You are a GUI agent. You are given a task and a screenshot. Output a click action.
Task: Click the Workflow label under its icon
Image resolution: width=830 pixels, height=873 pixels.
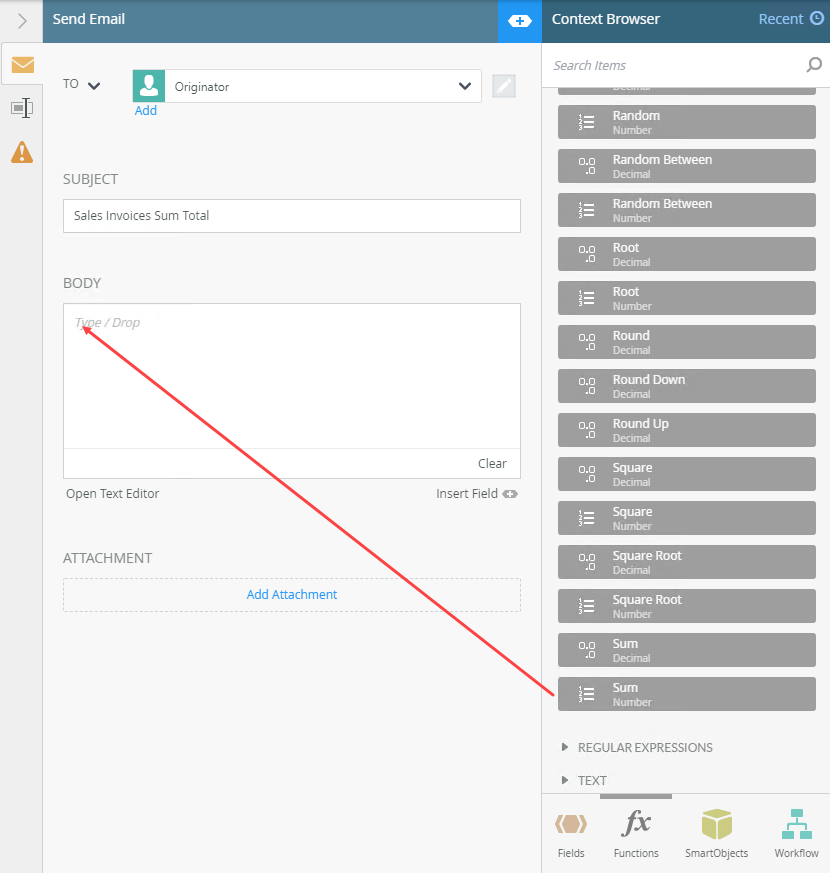[x=797, y=853]
